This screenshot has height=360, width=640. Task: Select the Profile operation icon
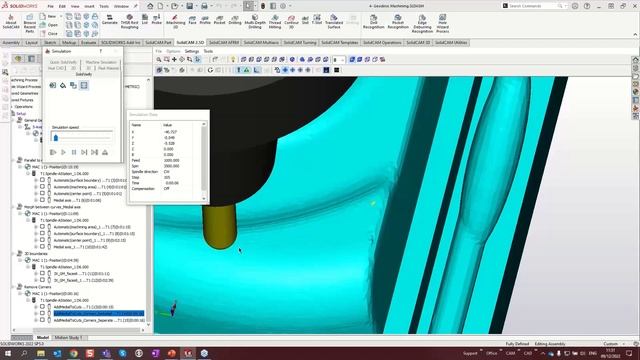205,20
